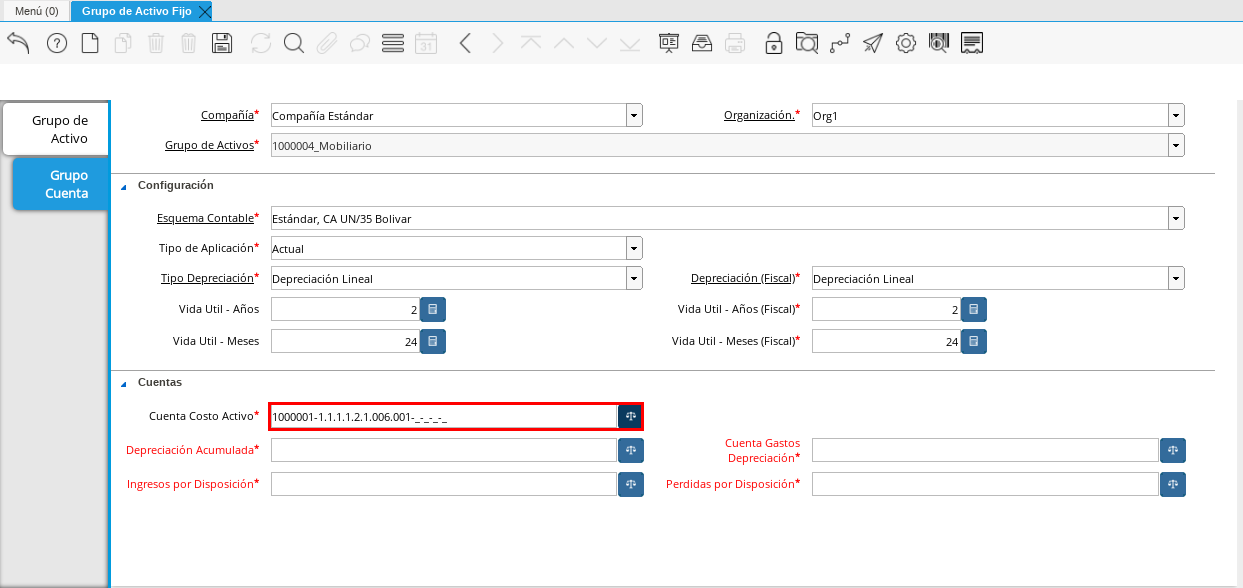This screenshot has width=1243, height=588.
Task: Click the undo changes arrow icon
Action: click(x=18, y=43)
